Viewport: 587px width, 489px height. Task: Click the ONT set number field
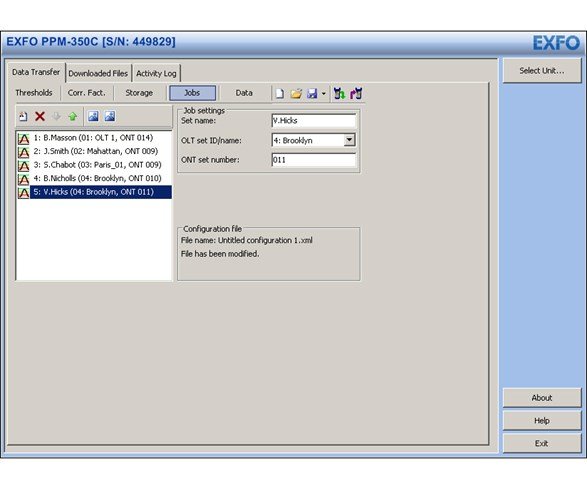pos(314,160)
